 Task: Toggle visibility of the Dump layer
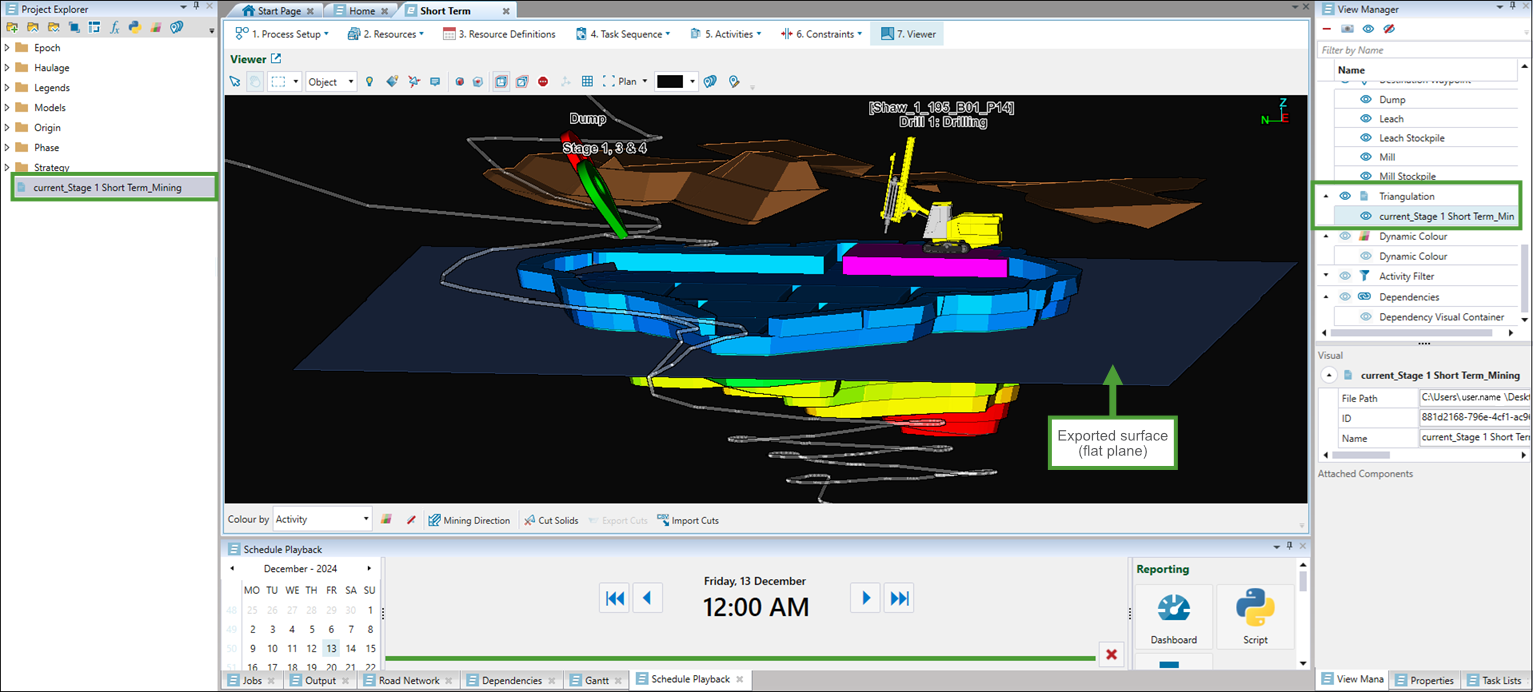1365,100
